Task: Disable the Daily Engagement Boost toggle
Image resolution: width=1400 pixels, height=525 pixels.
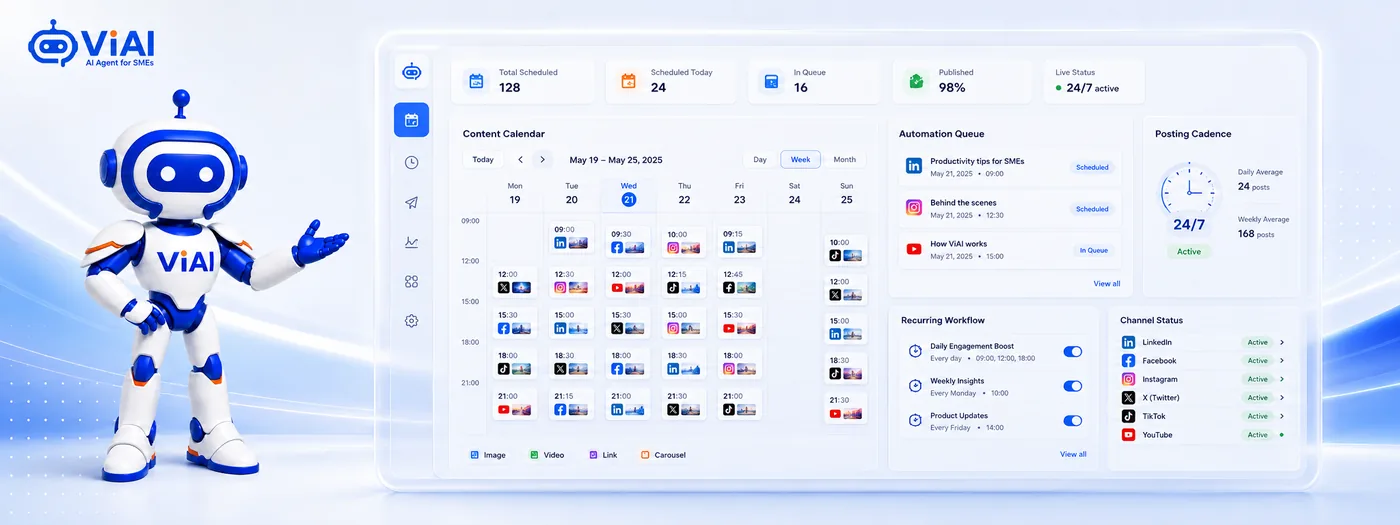Action: coord(1072,351)
